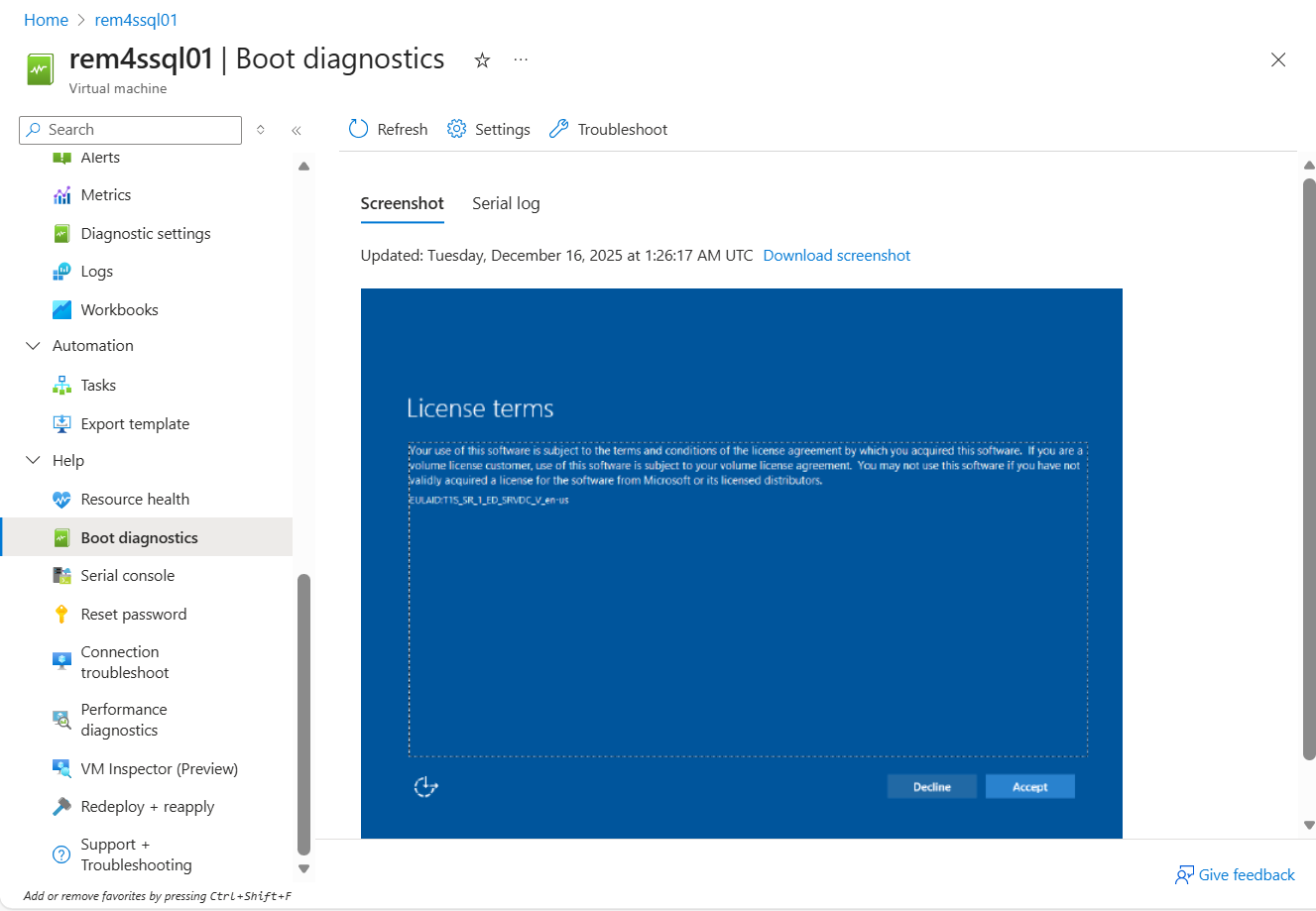1316x911 pixels.
Task: Select VM Inspector (Preview)
Action: [159, 767]
